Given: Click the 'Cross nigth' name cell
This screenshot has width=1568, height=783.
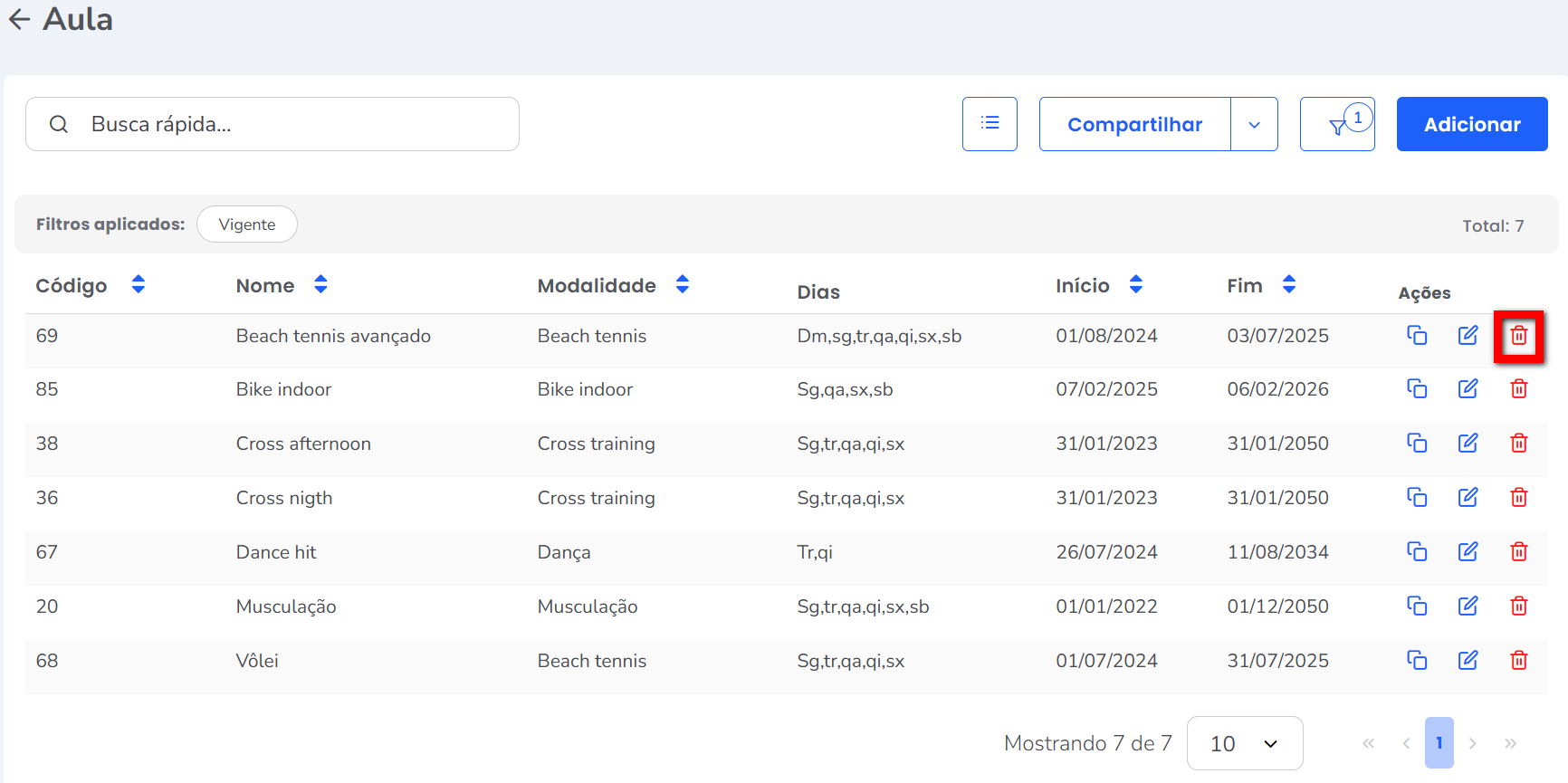Looking at the screenshot, I should pos(284,498).
